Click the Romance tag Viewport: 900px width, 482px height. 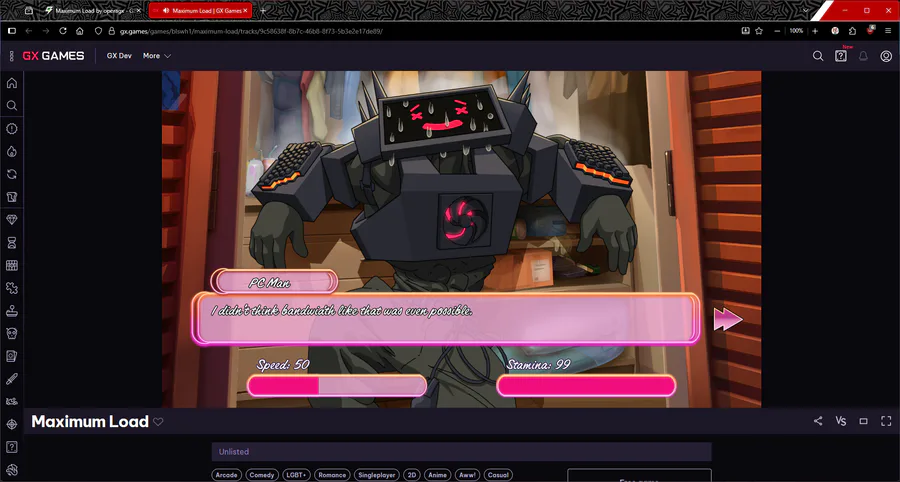[x=332, y=475]
